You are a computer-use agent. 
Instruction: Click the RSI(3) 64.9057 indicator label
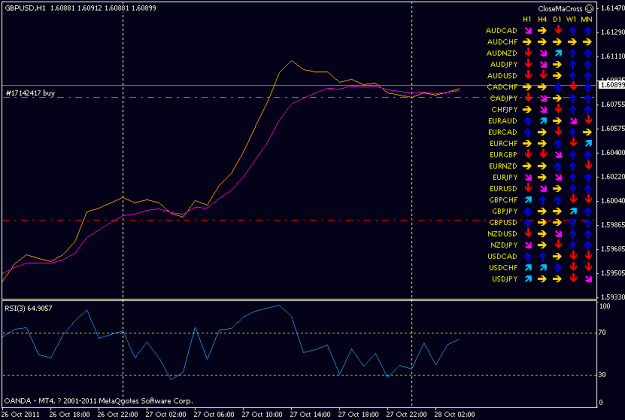point(28,308)
